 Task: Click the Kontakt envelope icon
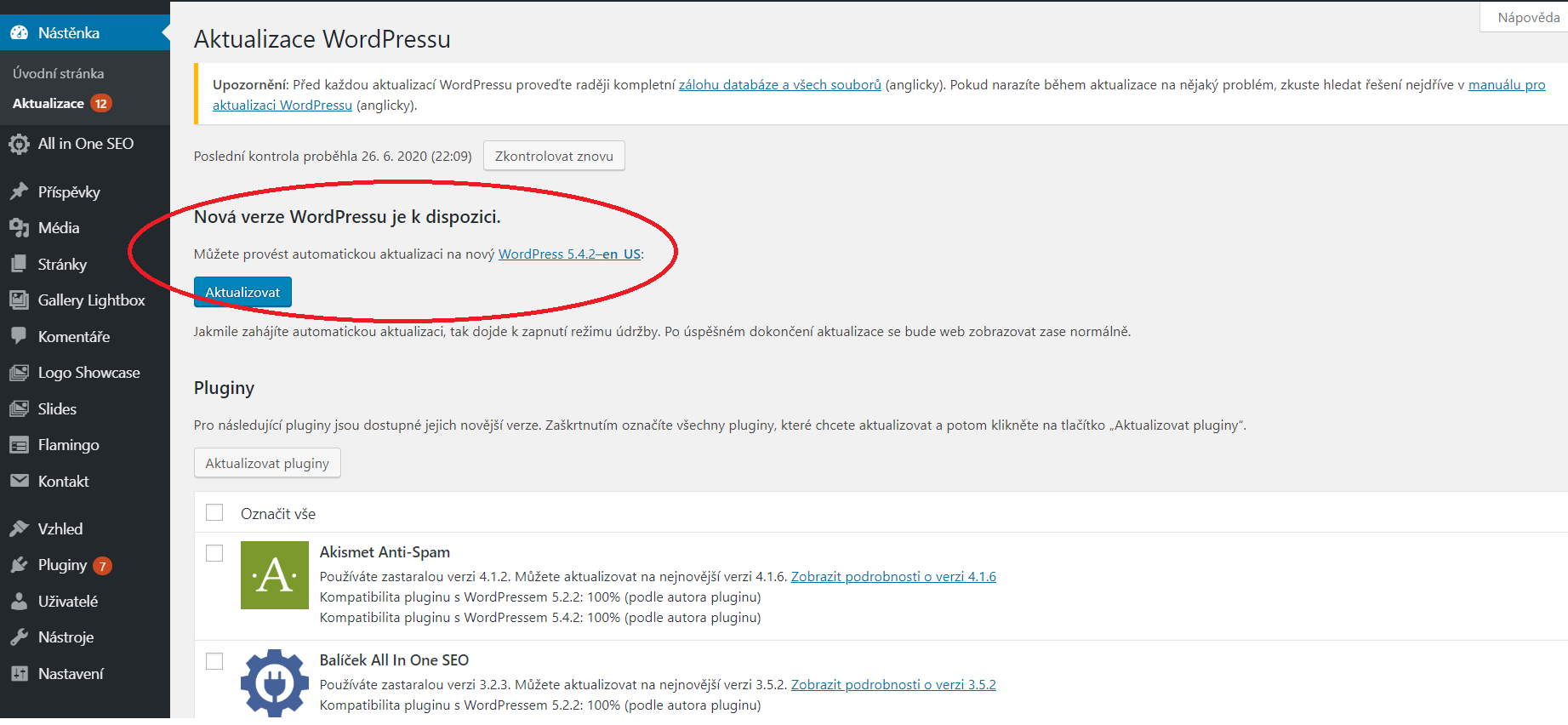(x=19, y=481)
